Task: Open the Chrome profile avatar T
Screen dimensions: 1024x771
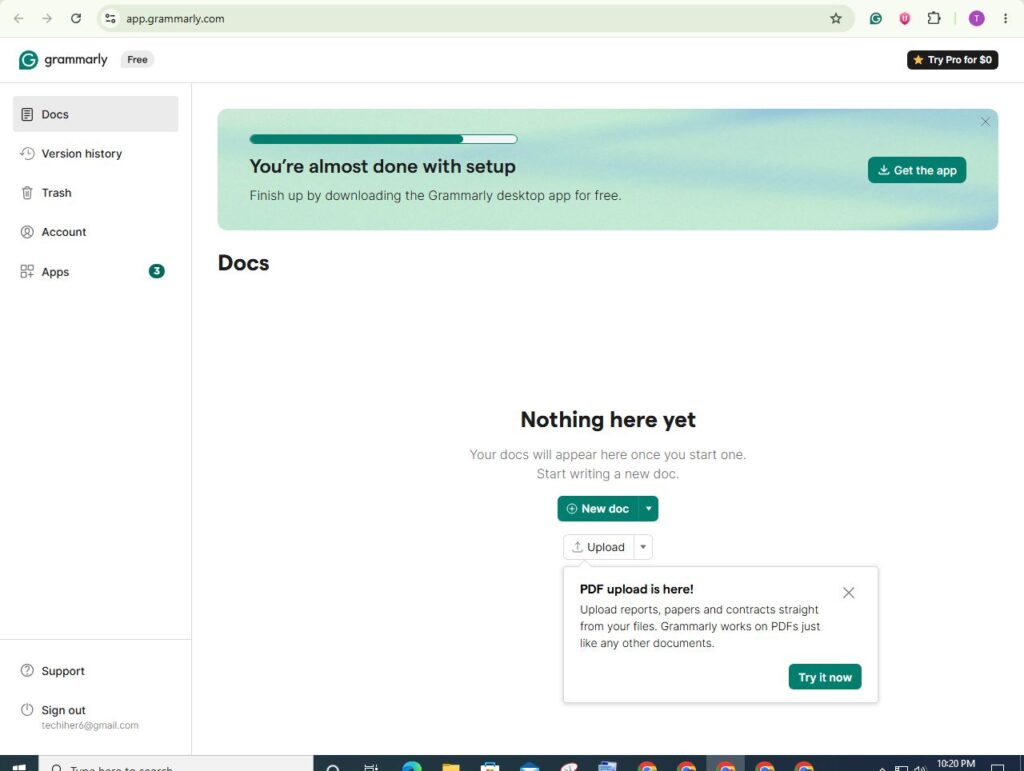Action: pos(976,18)
